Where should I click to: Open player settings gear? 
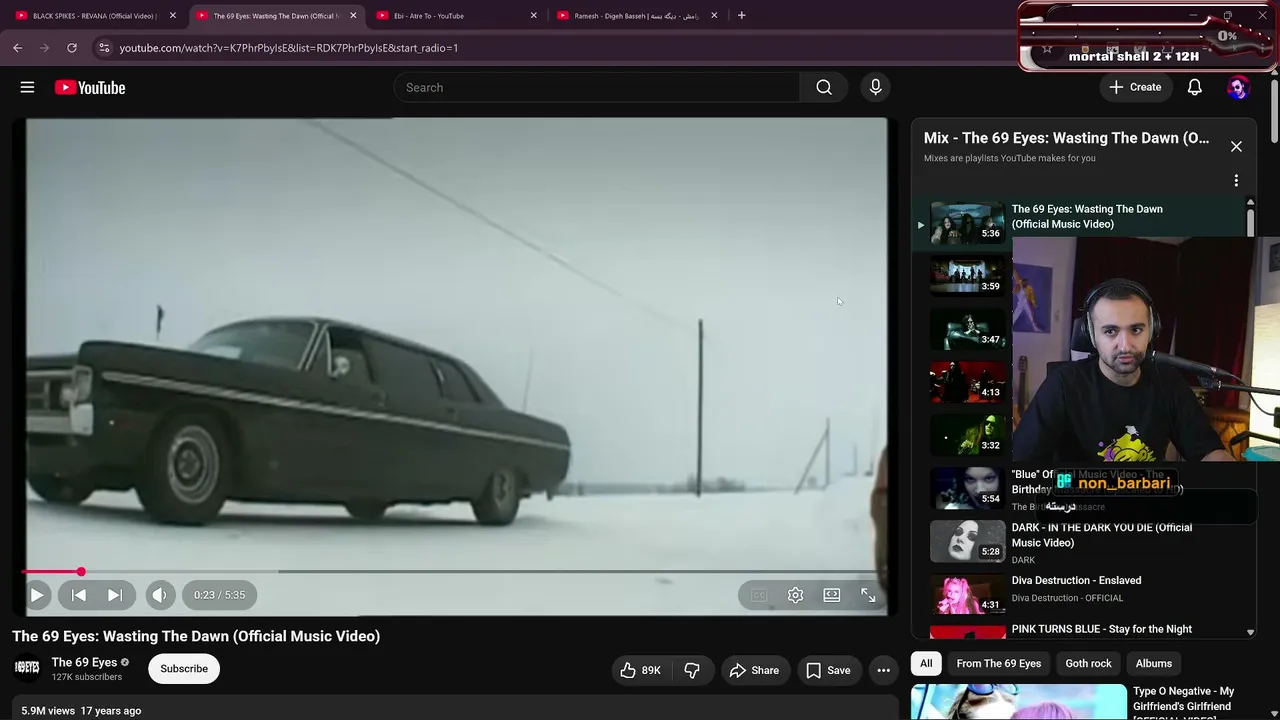(795, 595)
